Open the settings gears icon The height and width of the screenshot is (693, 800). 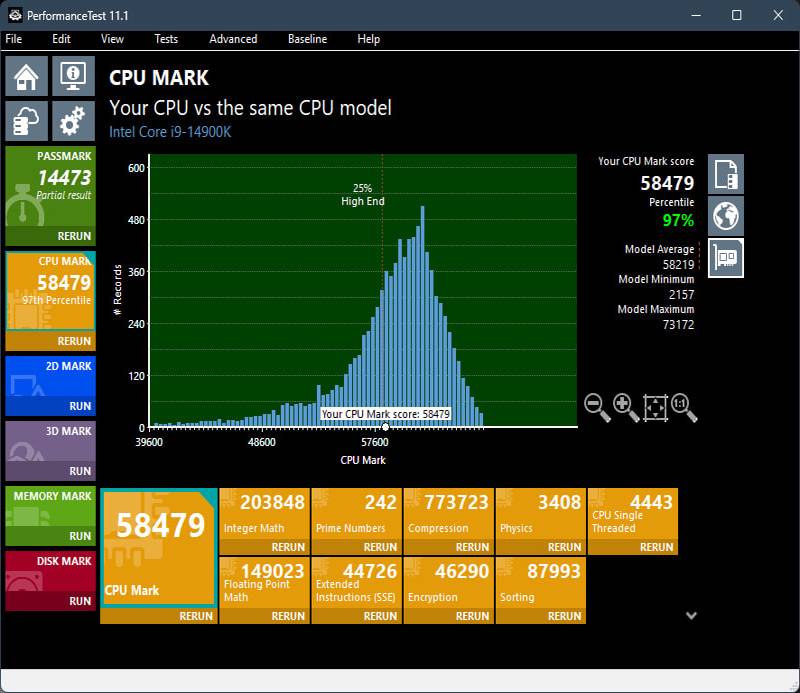pos(72,121)
